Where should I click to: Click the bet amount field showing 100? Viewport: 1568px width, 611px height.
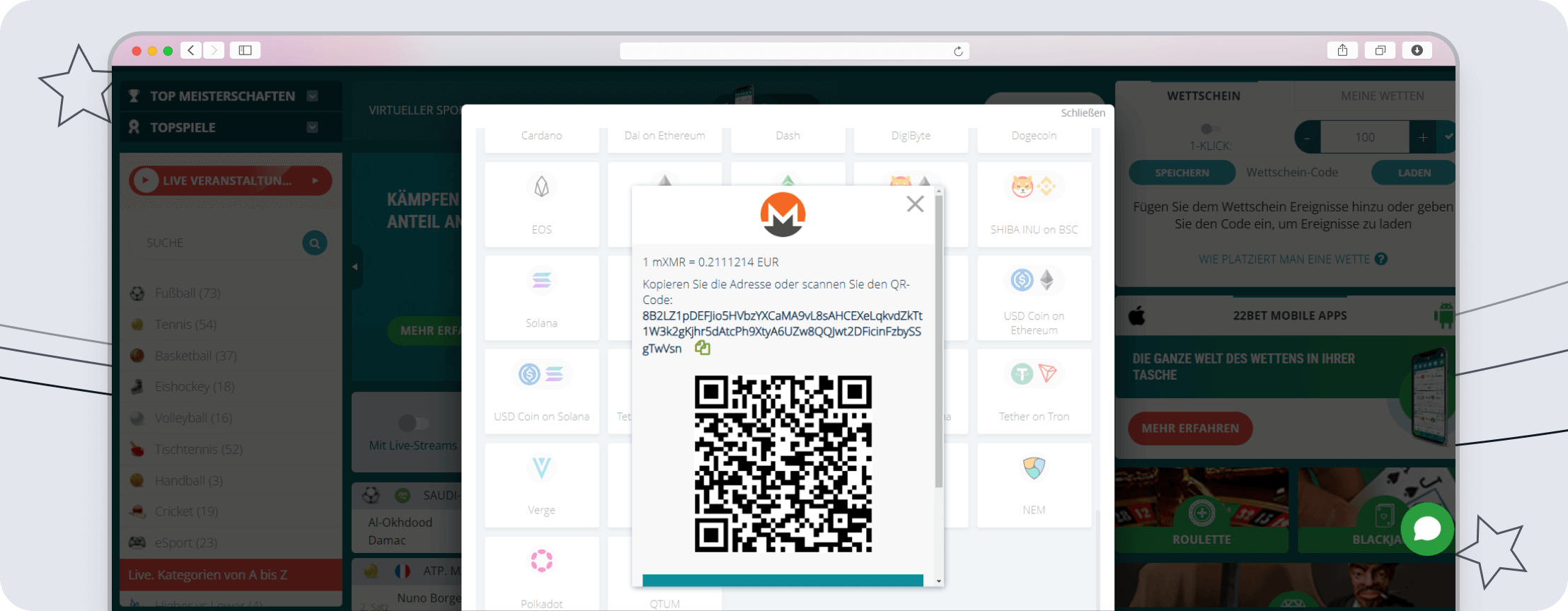pos(1365,137)
